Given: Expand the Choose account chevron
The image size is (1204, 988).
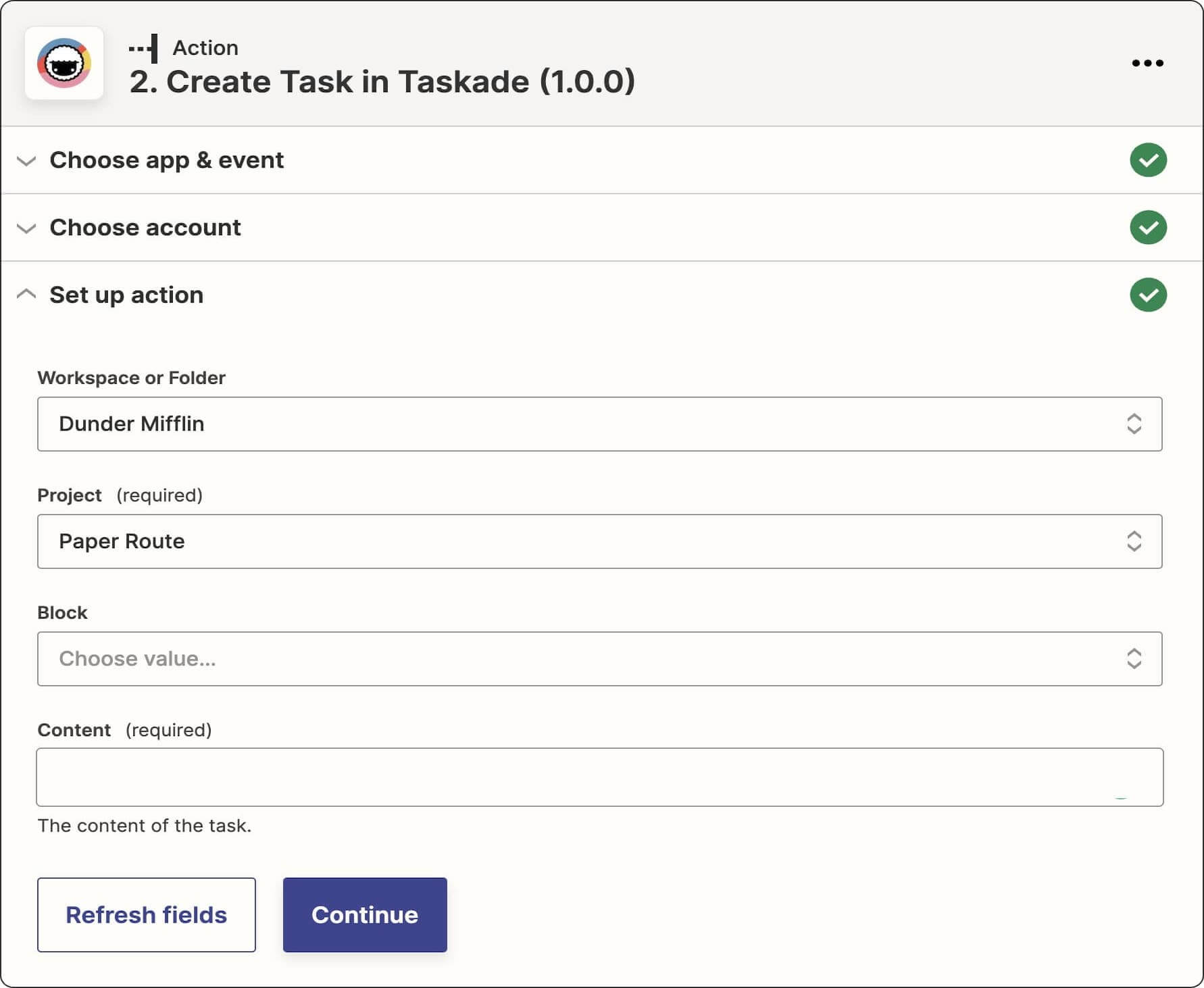Looking at the screenshot, I should click(x=26, y=228).
